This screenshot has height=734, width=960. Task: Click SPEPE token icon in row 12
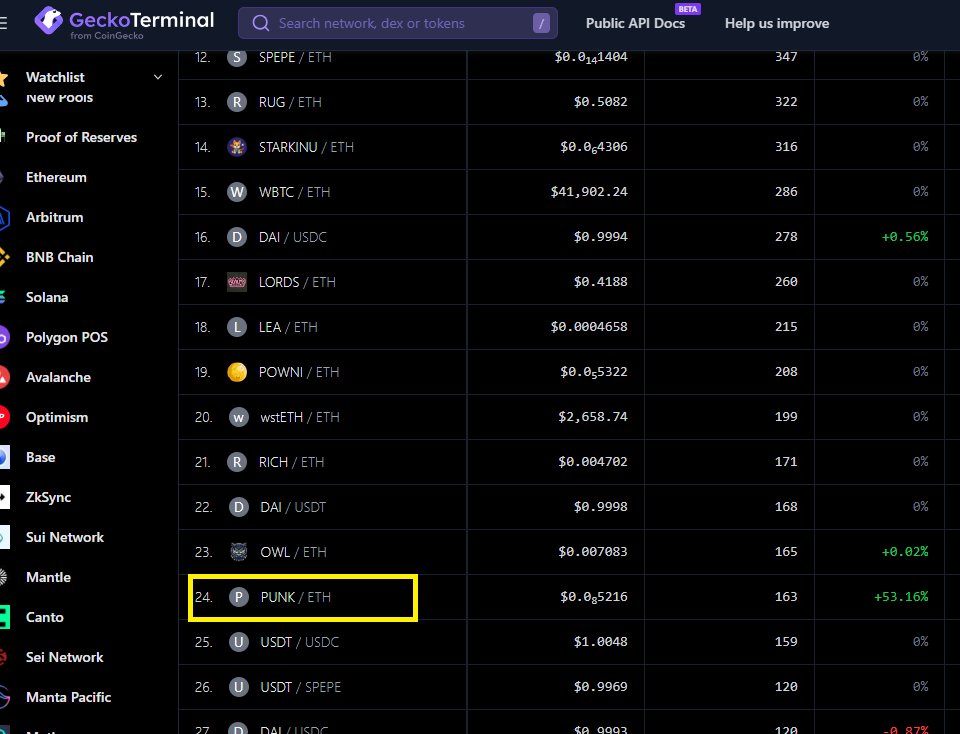[237, 57]
